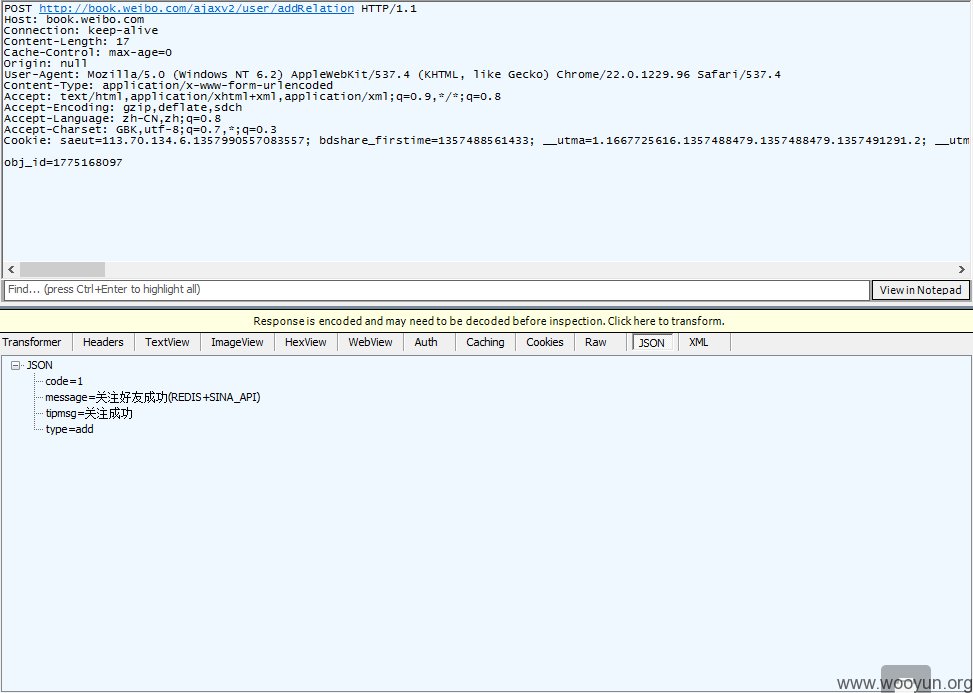The image size is (973, 693).
Task: Click the Accept-Language header line
Action: coord(112,118)
